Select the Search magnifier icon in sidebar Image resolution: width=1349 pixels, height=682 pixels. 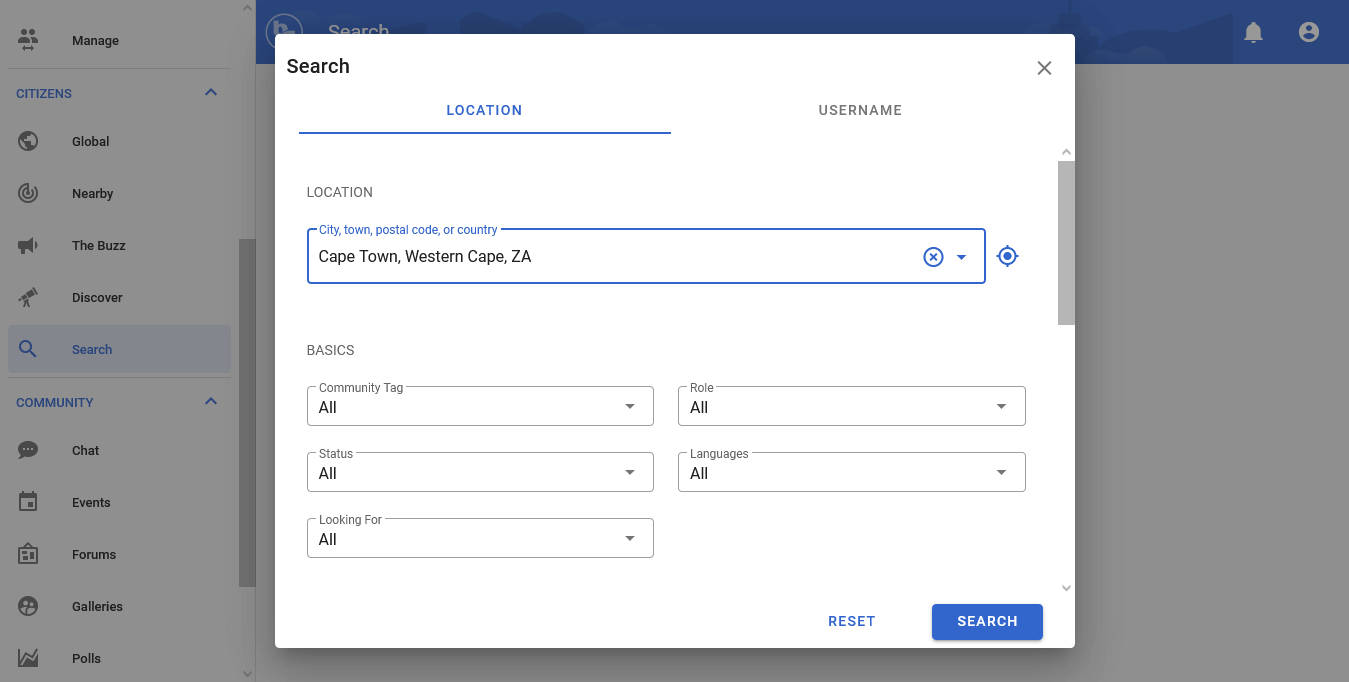[x=28, y=349]
